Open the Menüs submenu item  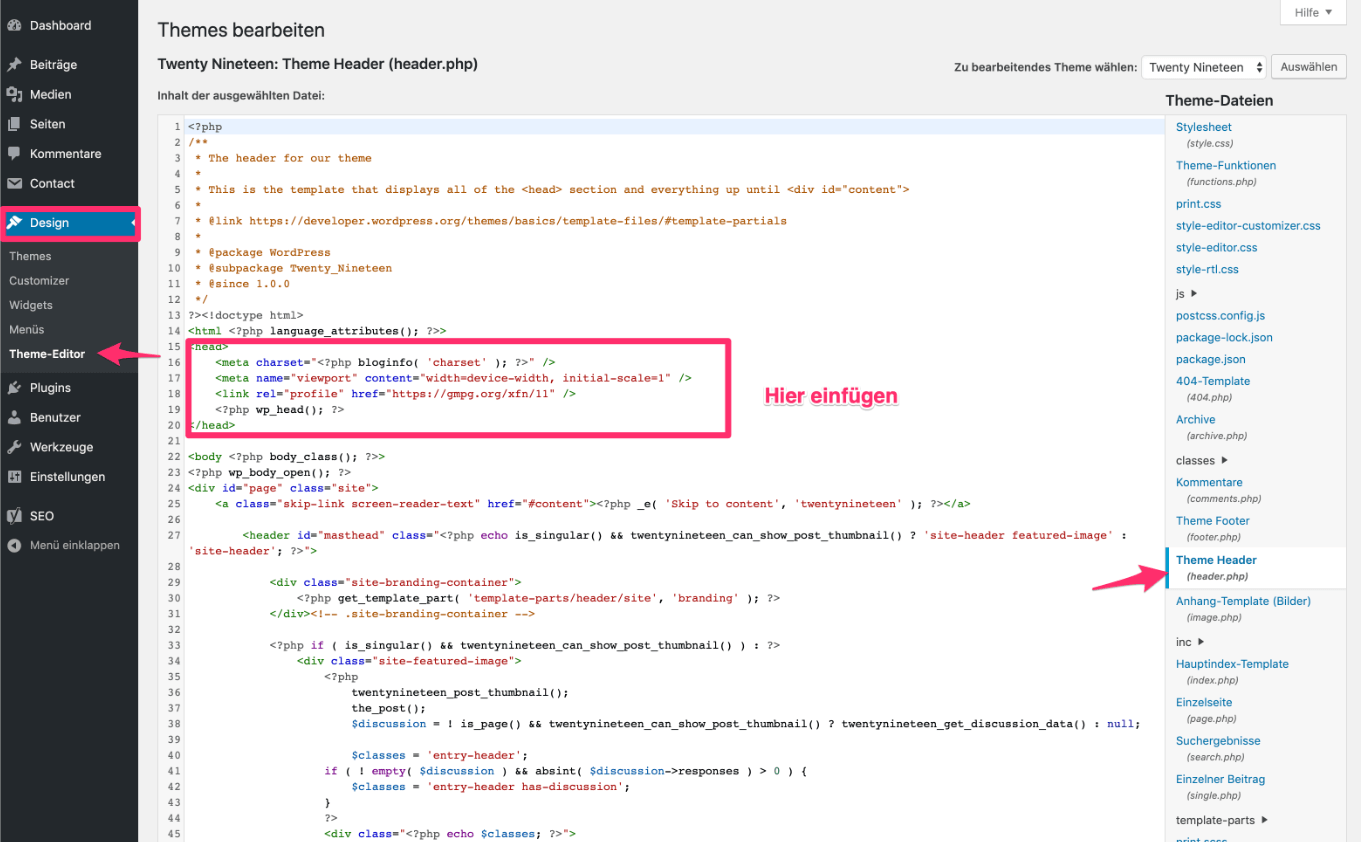[27, 329]
